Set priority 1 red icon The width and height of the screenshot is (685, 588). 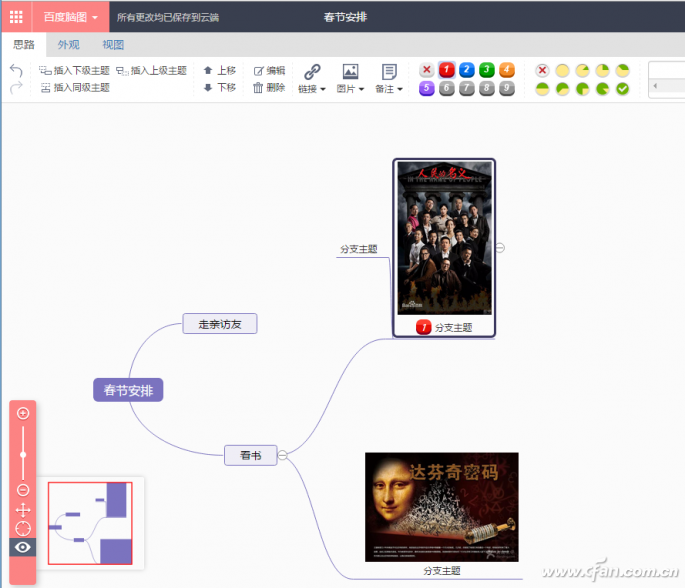446,70
